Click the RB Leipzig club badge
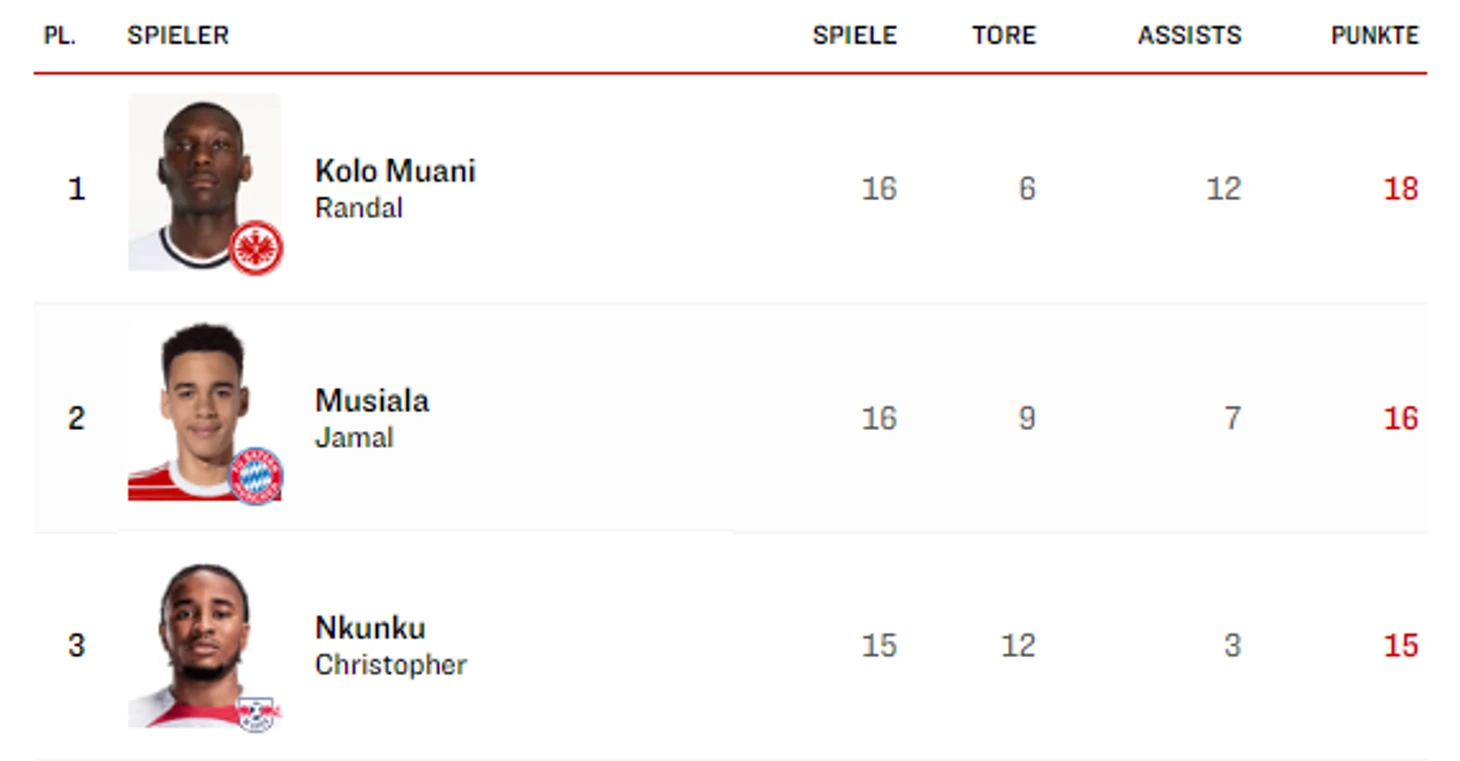The height and width of the screenshot is (761, 1460). (258, 713)
